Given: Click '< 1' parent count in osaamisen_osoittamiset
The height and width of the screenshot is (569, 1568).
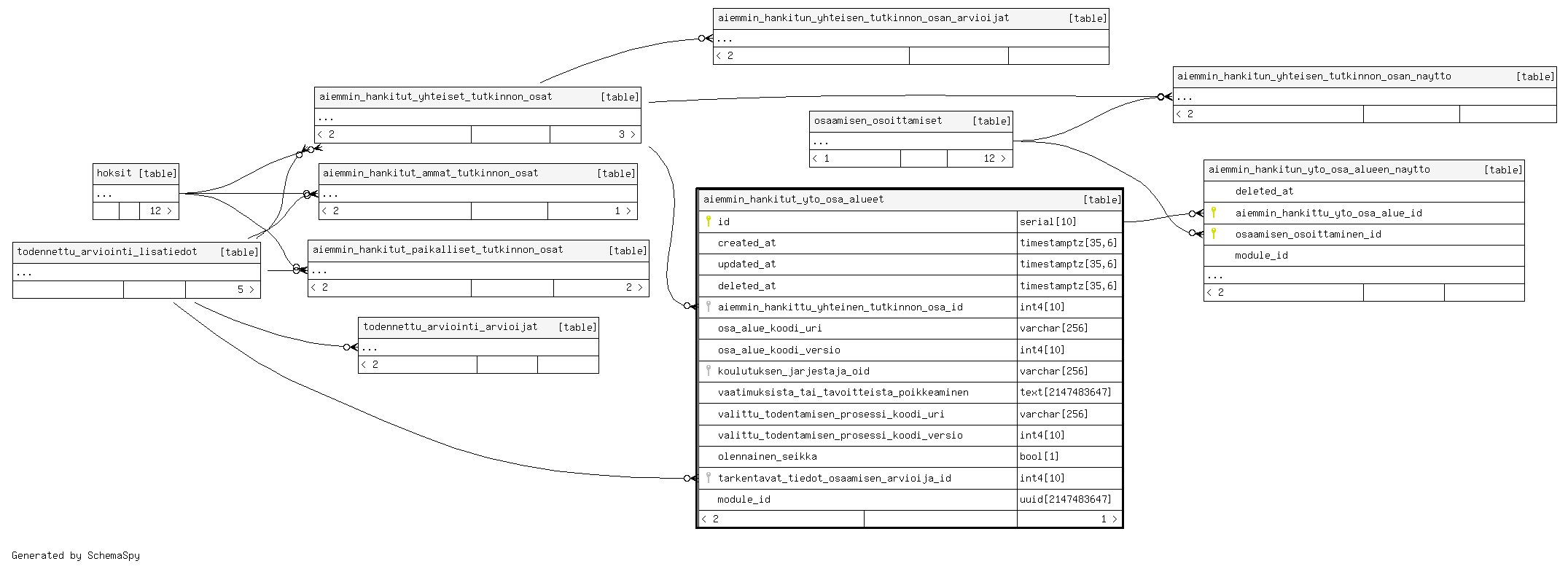Looking at the screenshot, I should click(x=821, y=158).
